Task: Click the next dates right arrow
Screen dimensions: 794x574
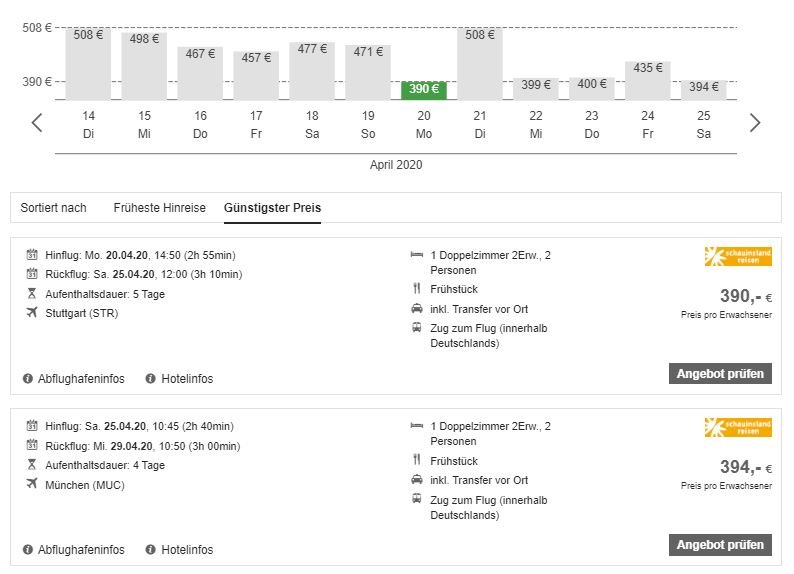Action: pyautogui.click(x=755, y=123)
